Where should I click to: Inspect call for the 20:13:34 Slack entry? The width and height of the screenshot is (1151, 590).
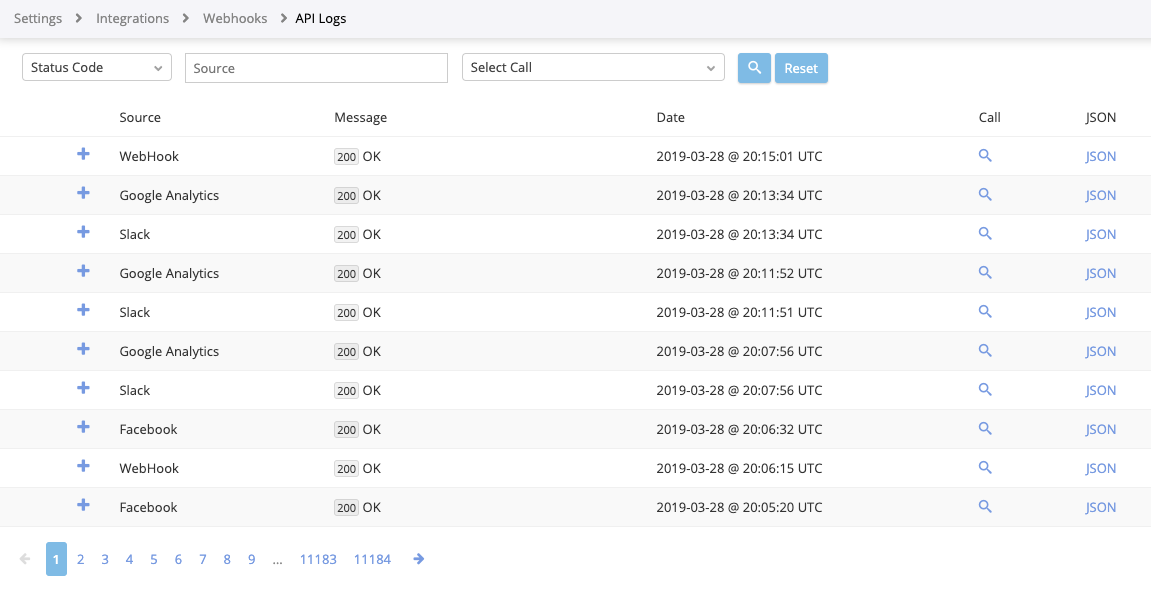[985, 234]
